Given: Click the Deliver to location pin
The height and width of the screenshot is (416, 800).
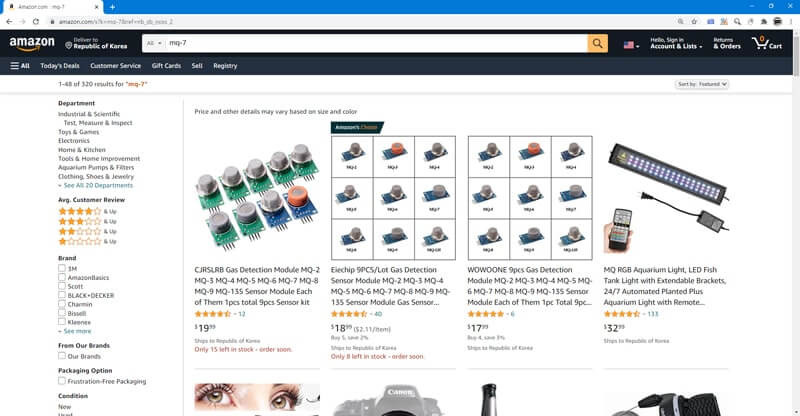Looking at the screenshot, I should (68, 45).
